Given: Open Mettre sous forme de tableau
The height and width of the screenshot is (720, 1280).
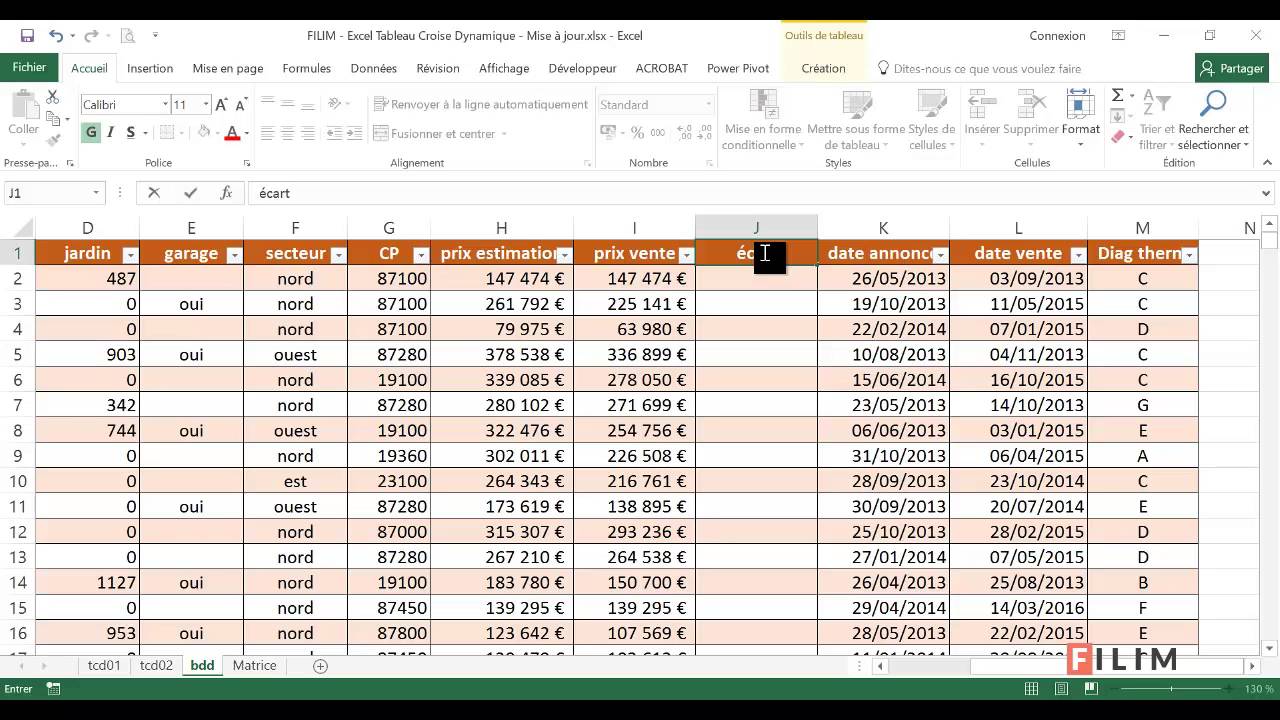Looking at the screenshot, I should 856,121.
